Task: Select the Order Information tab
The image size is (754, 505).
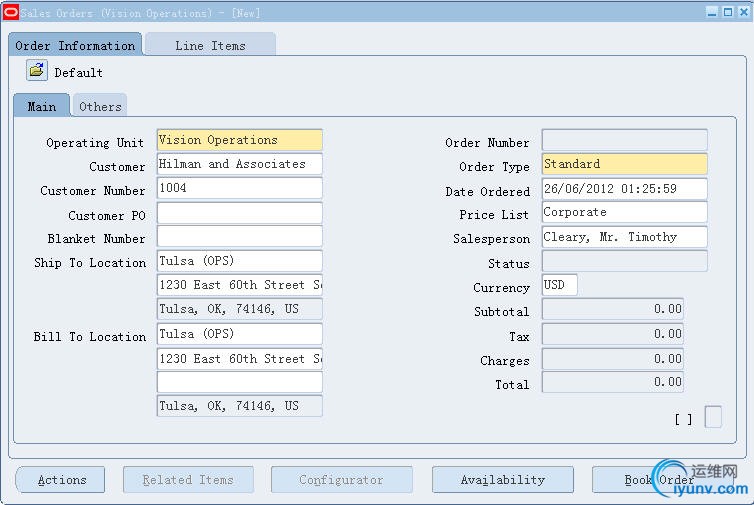Action: click(x=75, y=45)
